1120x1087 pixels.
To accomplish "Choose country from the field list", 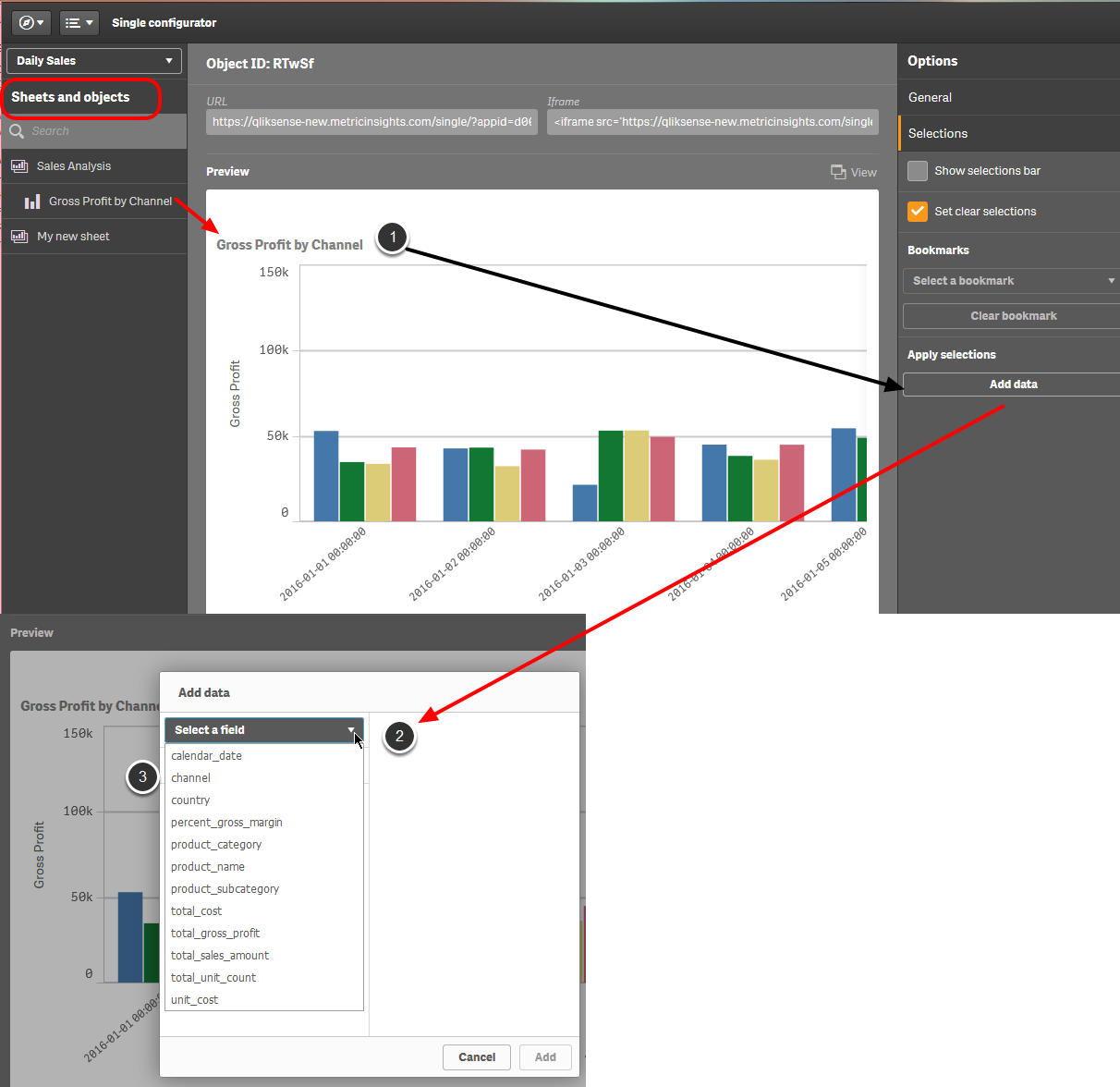I will click(264, 800).
